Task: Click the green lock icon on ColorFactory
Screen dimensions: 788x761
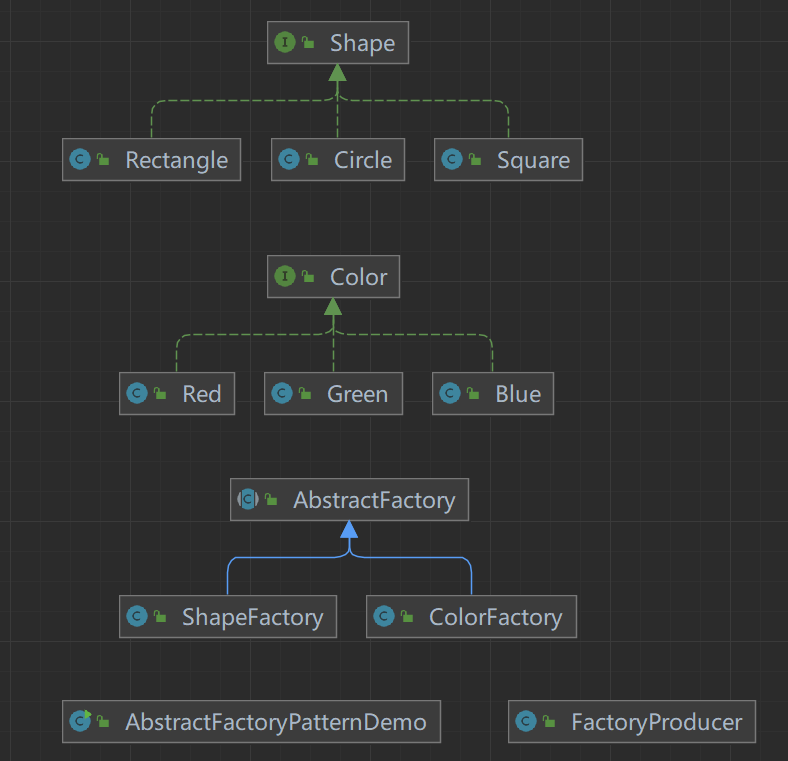Action: 408,617
